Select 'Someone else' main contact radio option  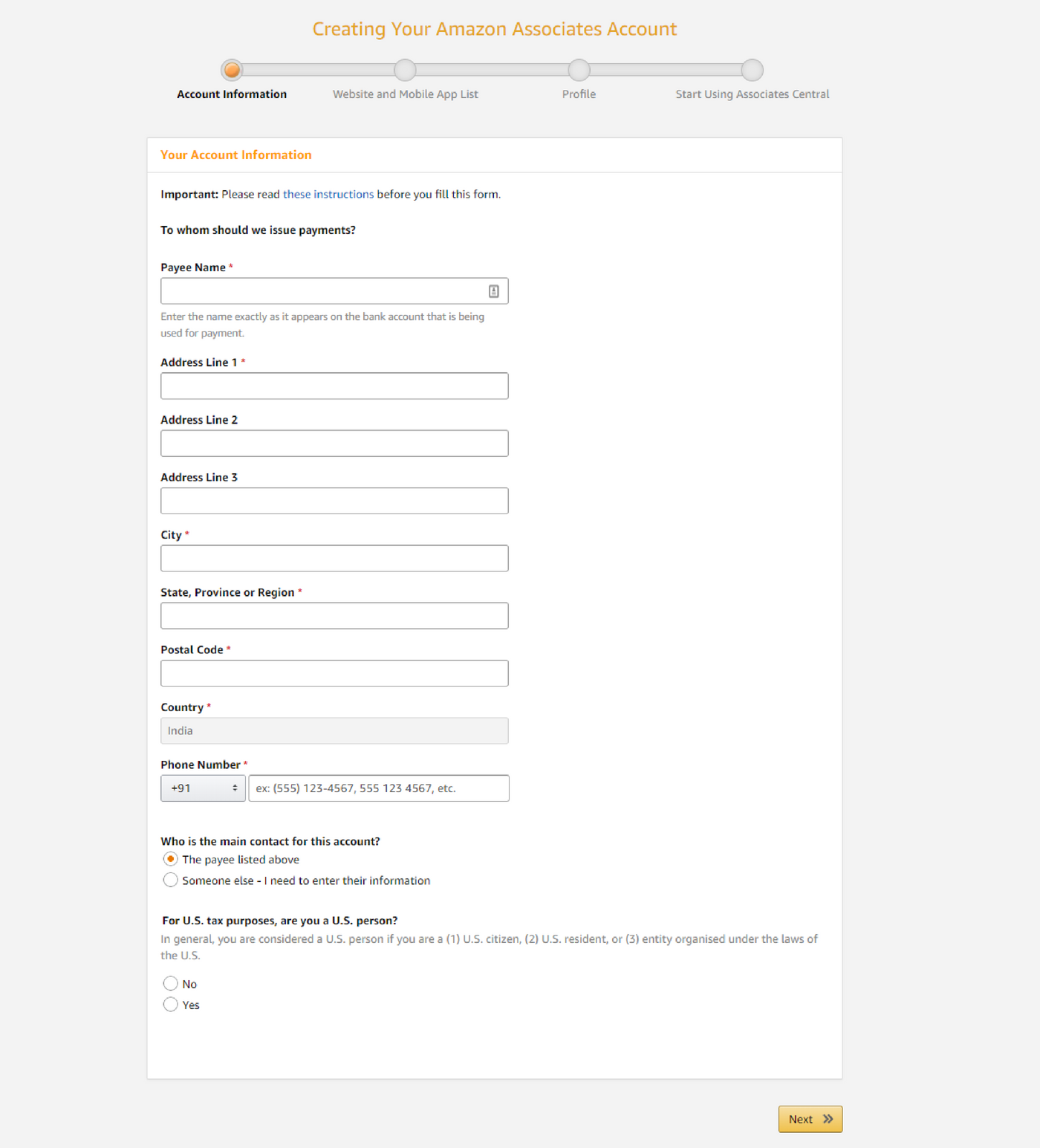point(170,880)
